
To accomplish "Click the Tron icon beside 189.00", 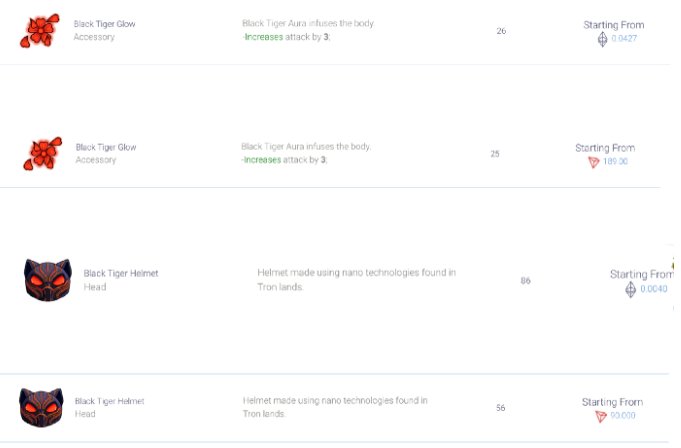I will pos(593,162).
